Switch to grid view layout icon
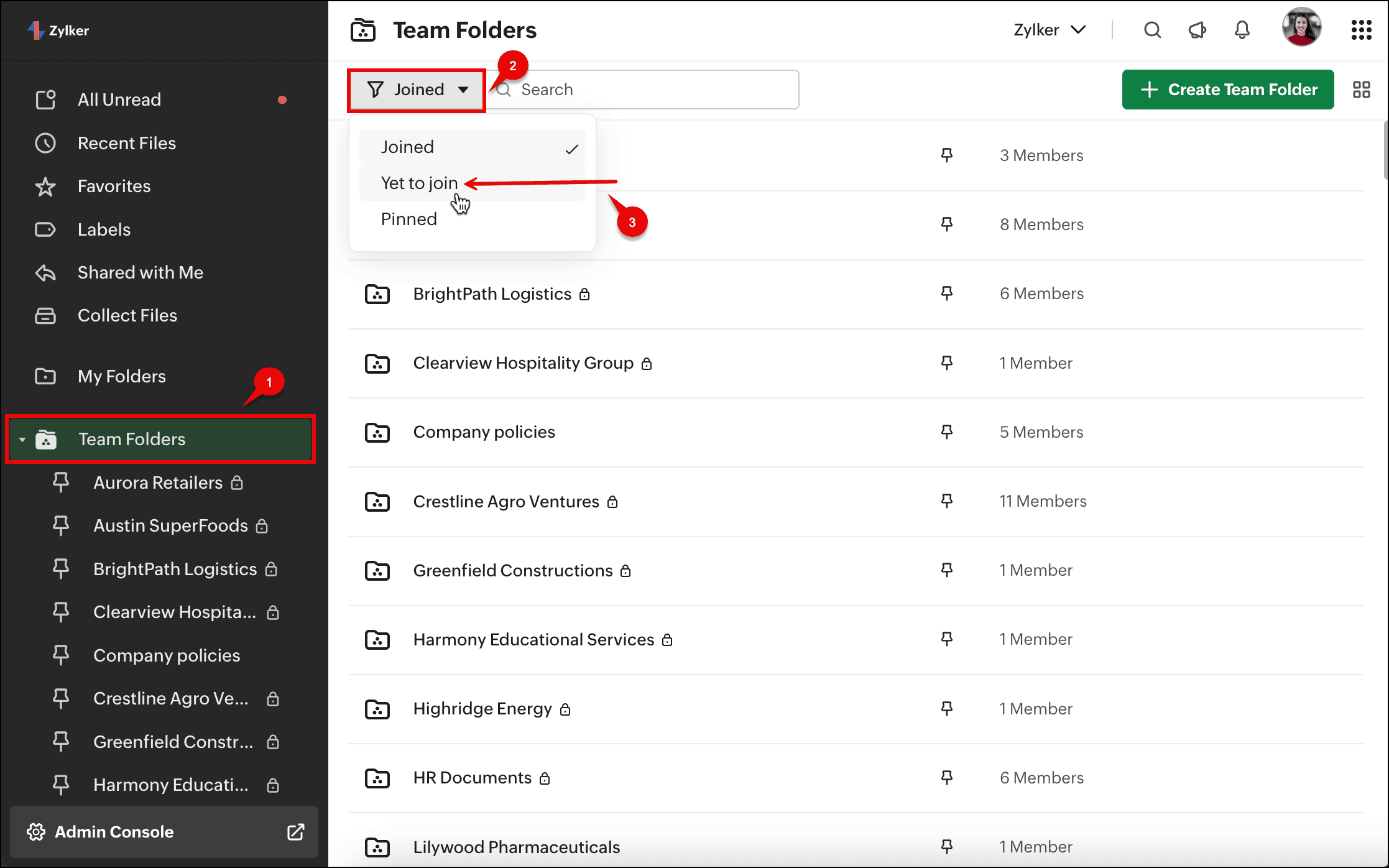The width and height of the screenshot is (1389, 868). pyautogui.click(x=1361, y=90)
